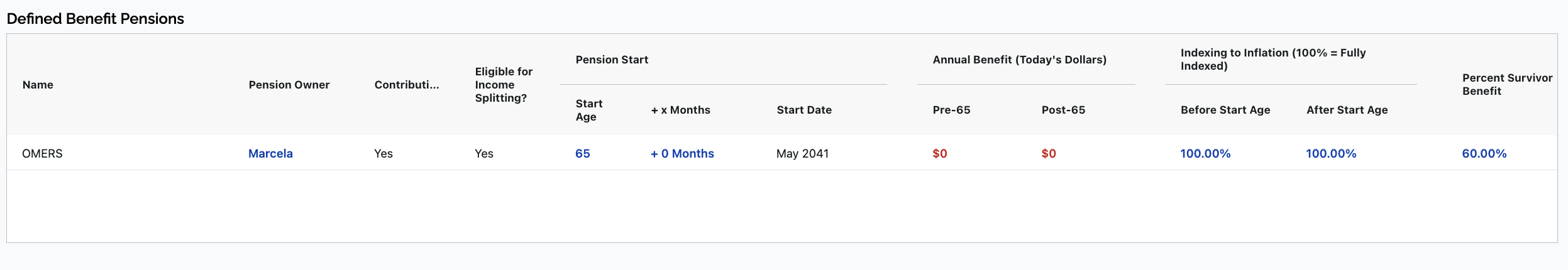Image resolution: width=1568 pixels, height=270 pixels.
Task: Click the Start Age column header
Action: pyautogui.click(x=589, y=110)
